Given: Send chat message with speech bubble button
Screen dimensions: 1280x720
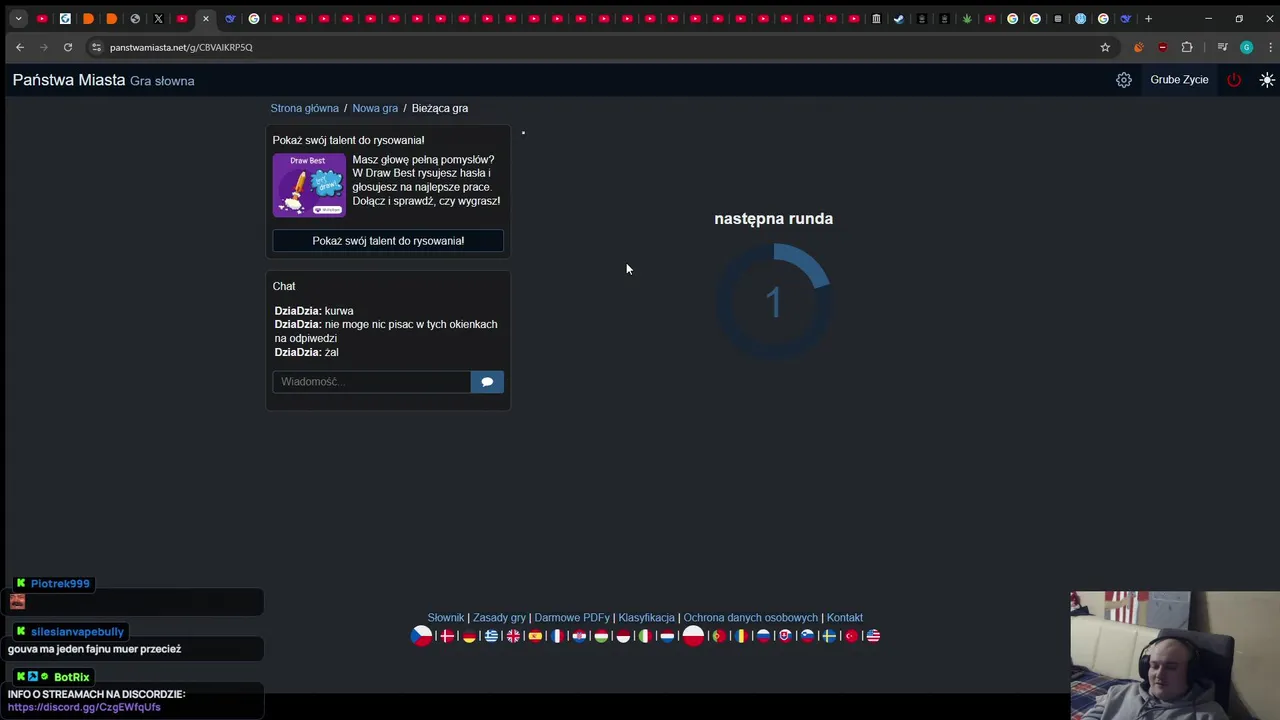Looking at the screenshot, I should click(487, 382).
